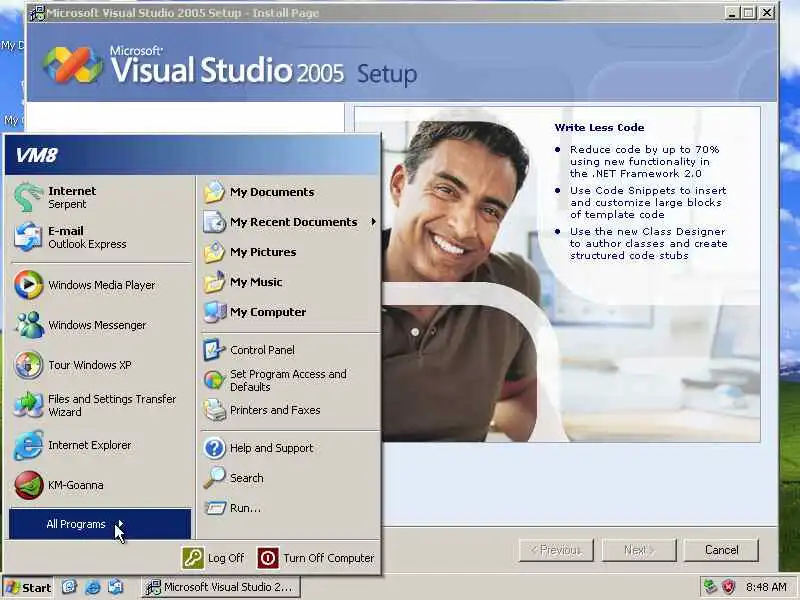This screenshot has width=800, height=600.
Task: Select the Internet Serpent menu entry text
Action: [x=72, y=197]
